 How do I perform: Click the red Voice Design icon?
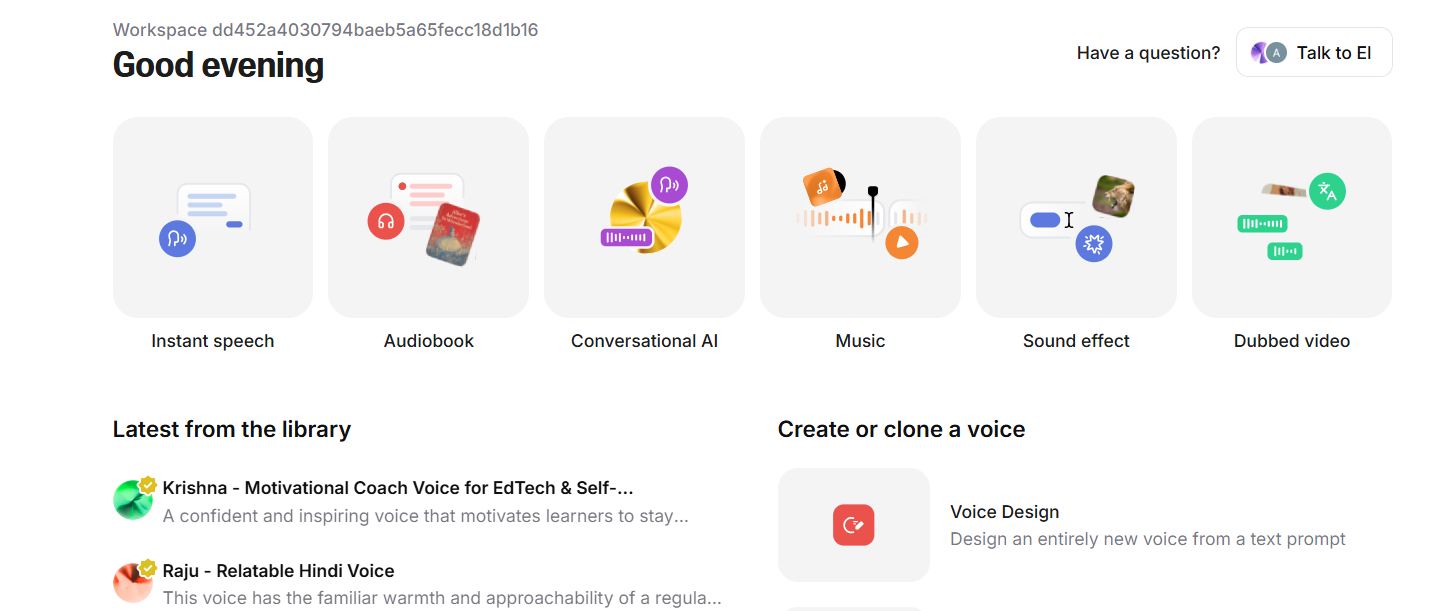coord(854,525)
